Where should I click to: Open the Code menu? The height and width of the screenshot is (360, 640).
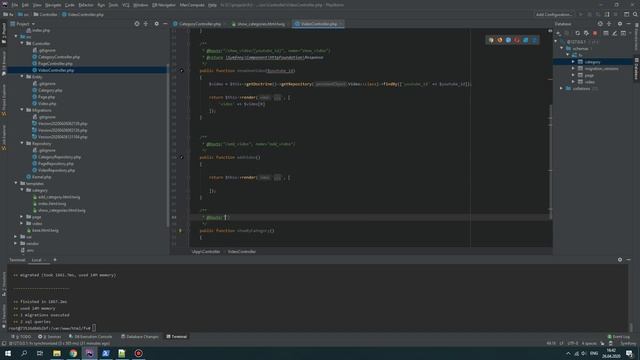pos(70,5)
